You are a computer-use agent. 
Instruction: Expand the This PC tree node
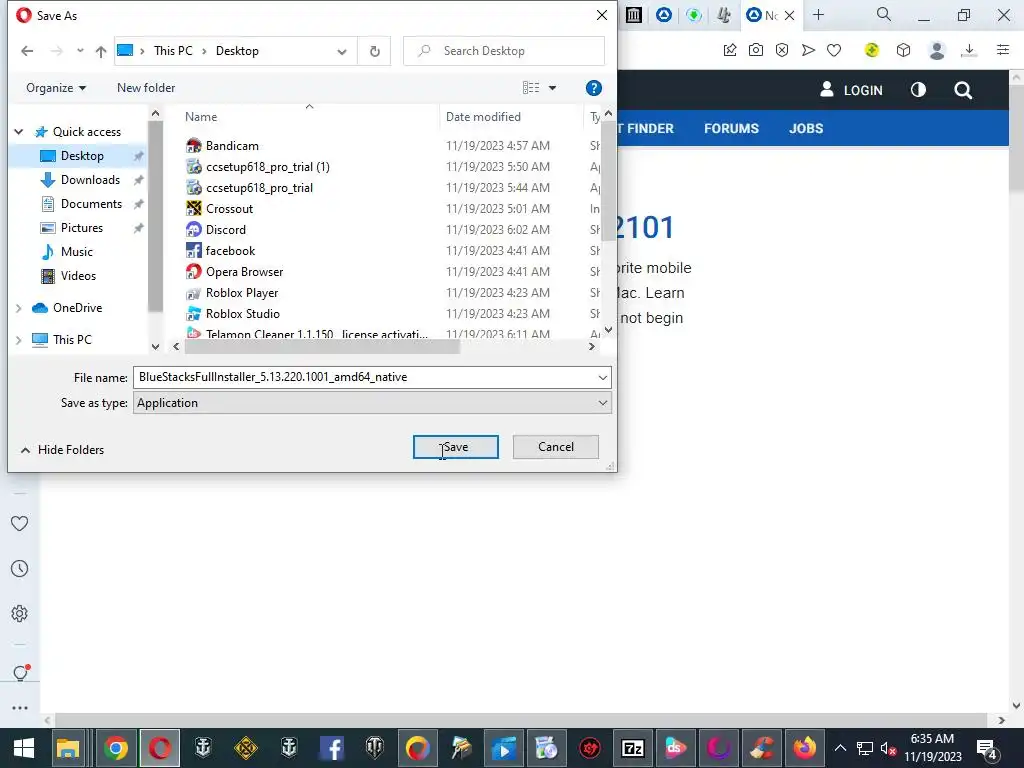coord(19,340)
